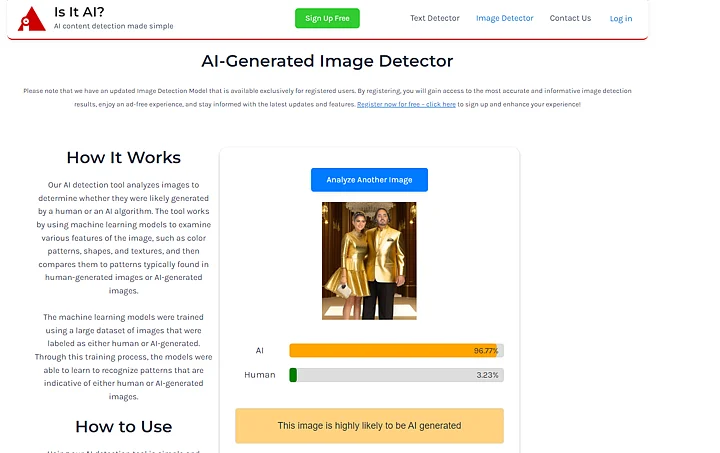The width and height of the screenshot is (720, 453).
Task: Click the red triangle site logo
Action: point(32,18)
